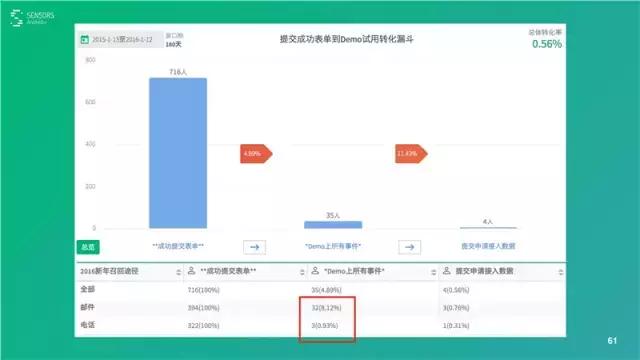Viewport: 640px width, 360px height.
Task: Click the 总览 green button
Action: coord(88,247)
